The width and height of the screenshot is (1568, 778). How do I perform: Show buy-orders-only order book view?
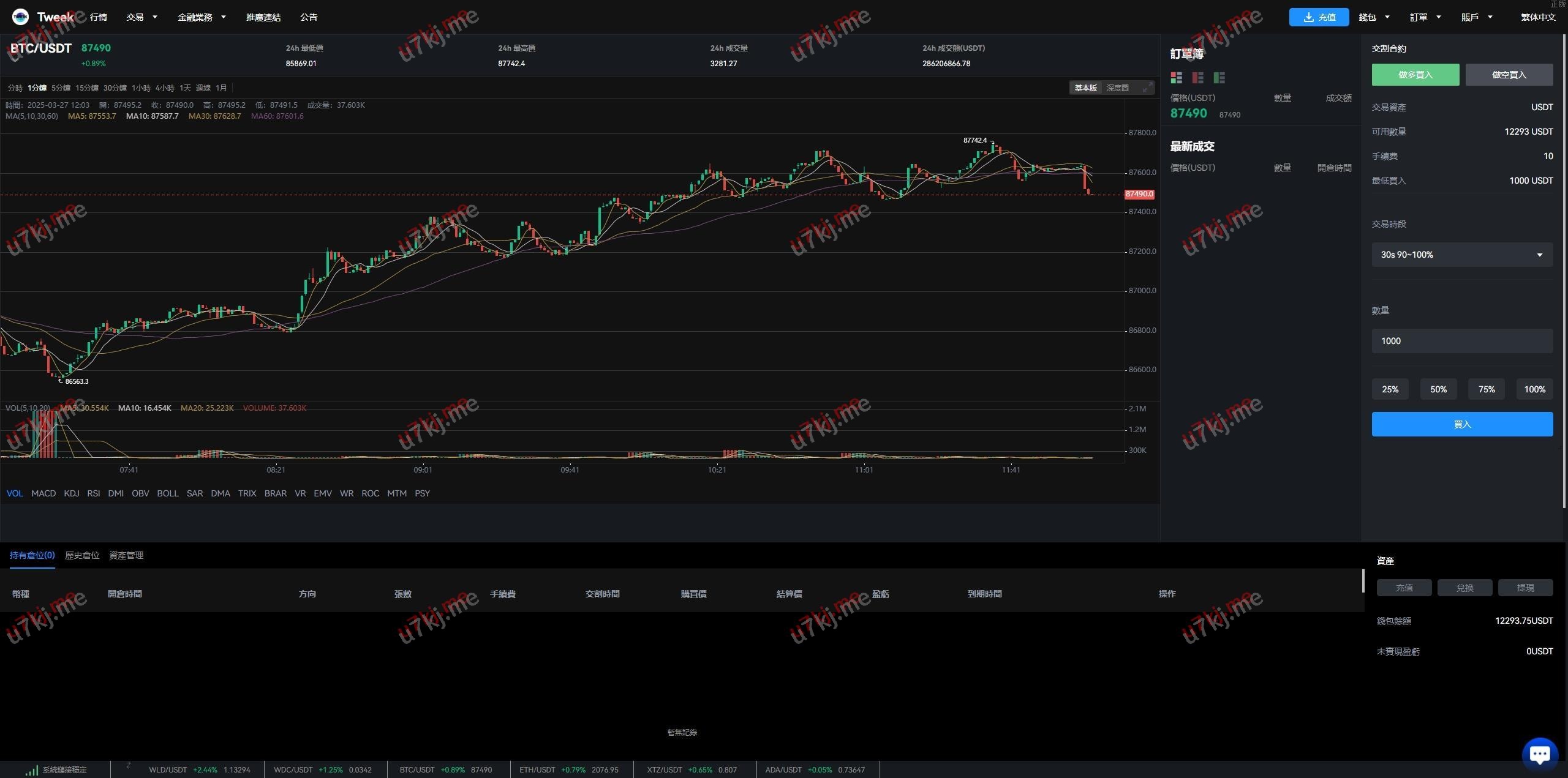click(1219, 78)
